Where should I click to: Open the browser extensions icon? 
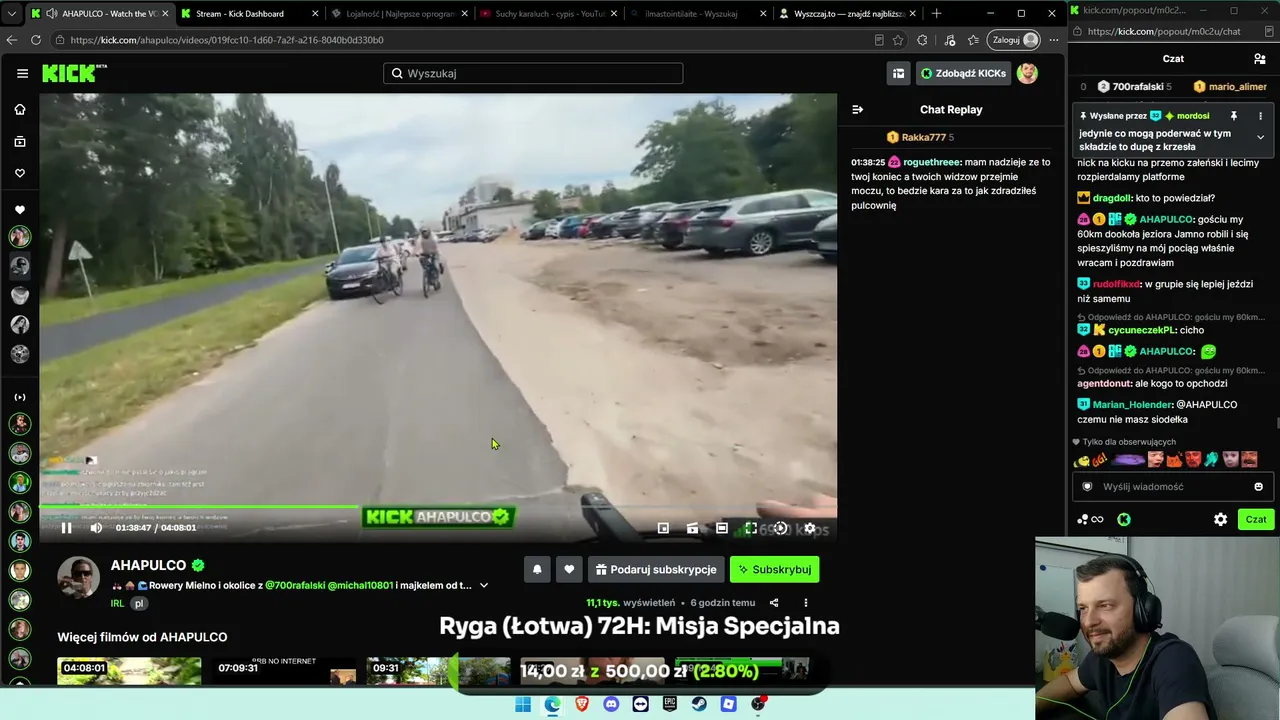pyautogui.click(x=922, y=40)
